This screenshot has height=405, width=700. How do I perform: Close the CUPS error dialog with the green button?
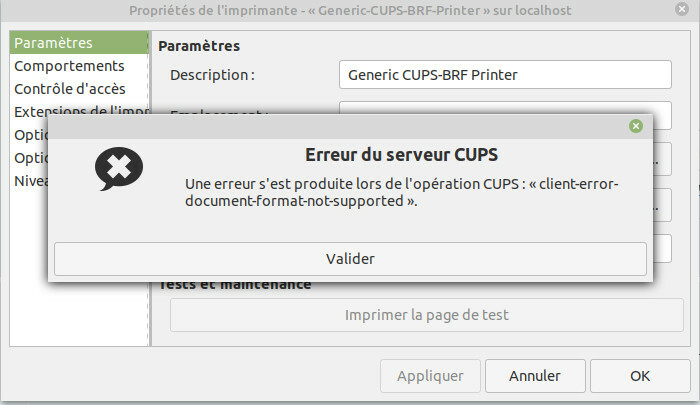click(x=635, y=126)
